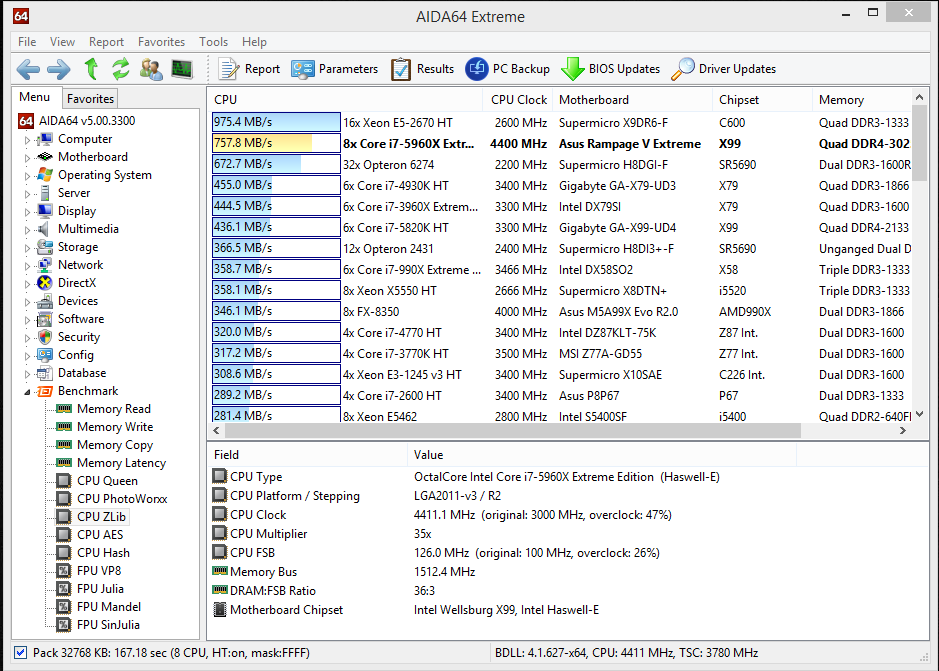Screen dimensions: 939x671
Task: Click the green Up arrow icon
Action: pos(91,69)
